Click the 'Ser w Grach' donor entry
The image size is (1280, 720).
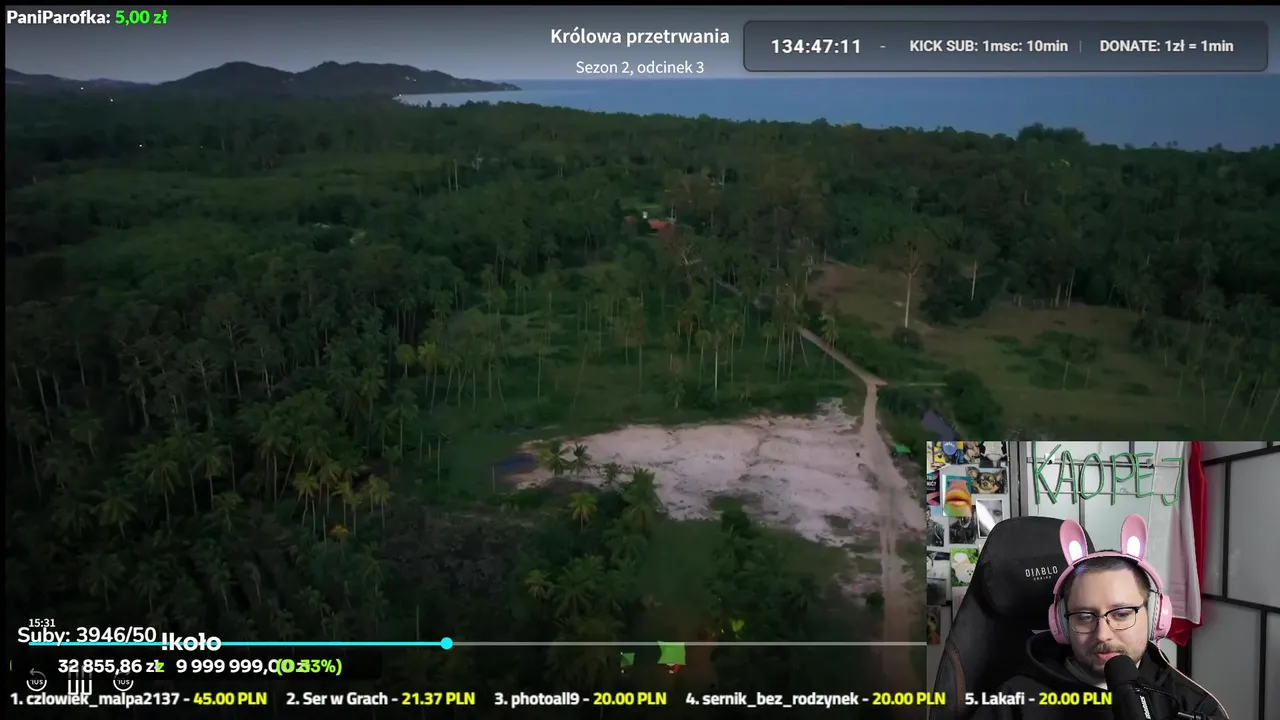380,699
